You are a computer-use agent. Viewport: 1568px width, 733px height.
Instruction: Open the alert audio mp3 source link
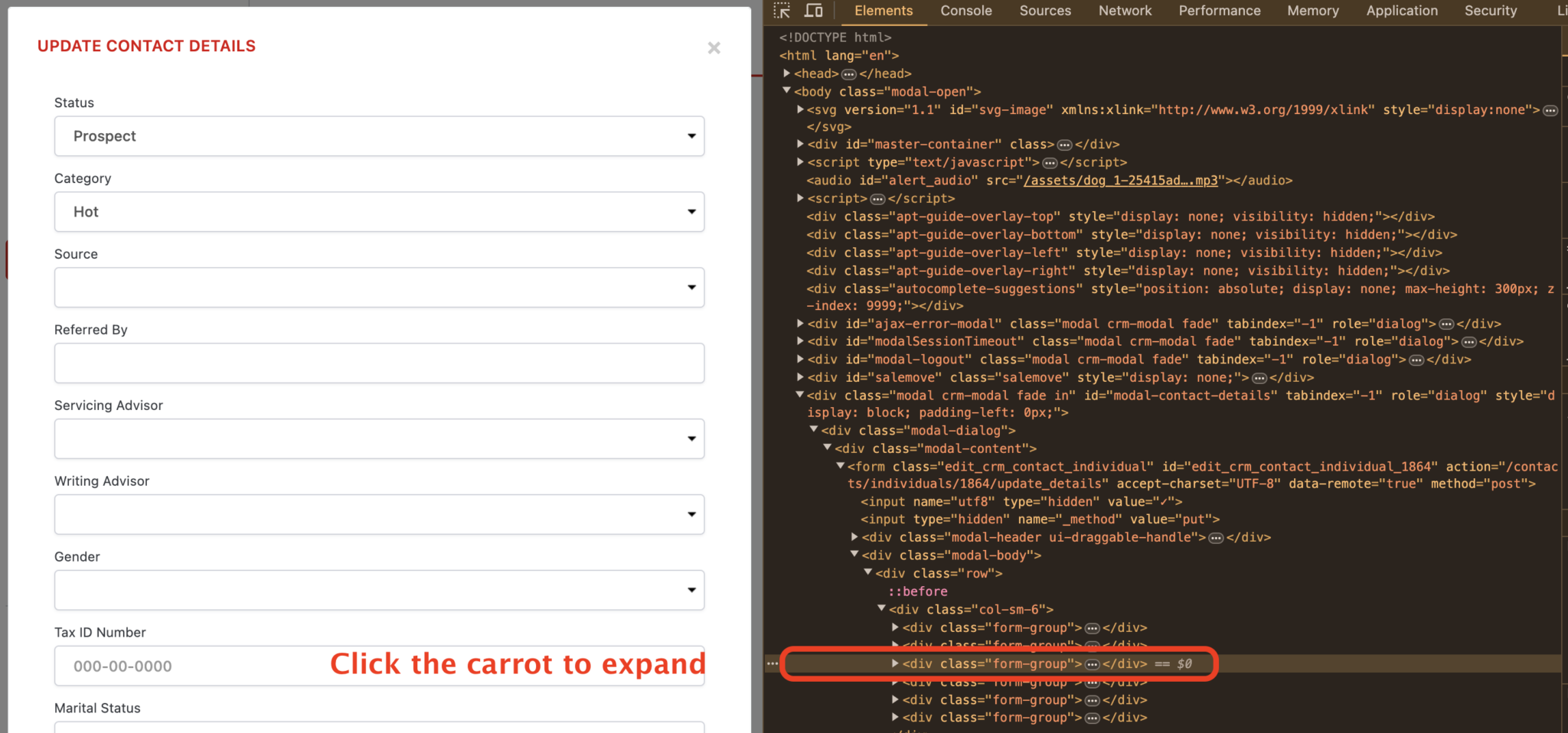coord(1120,181)
